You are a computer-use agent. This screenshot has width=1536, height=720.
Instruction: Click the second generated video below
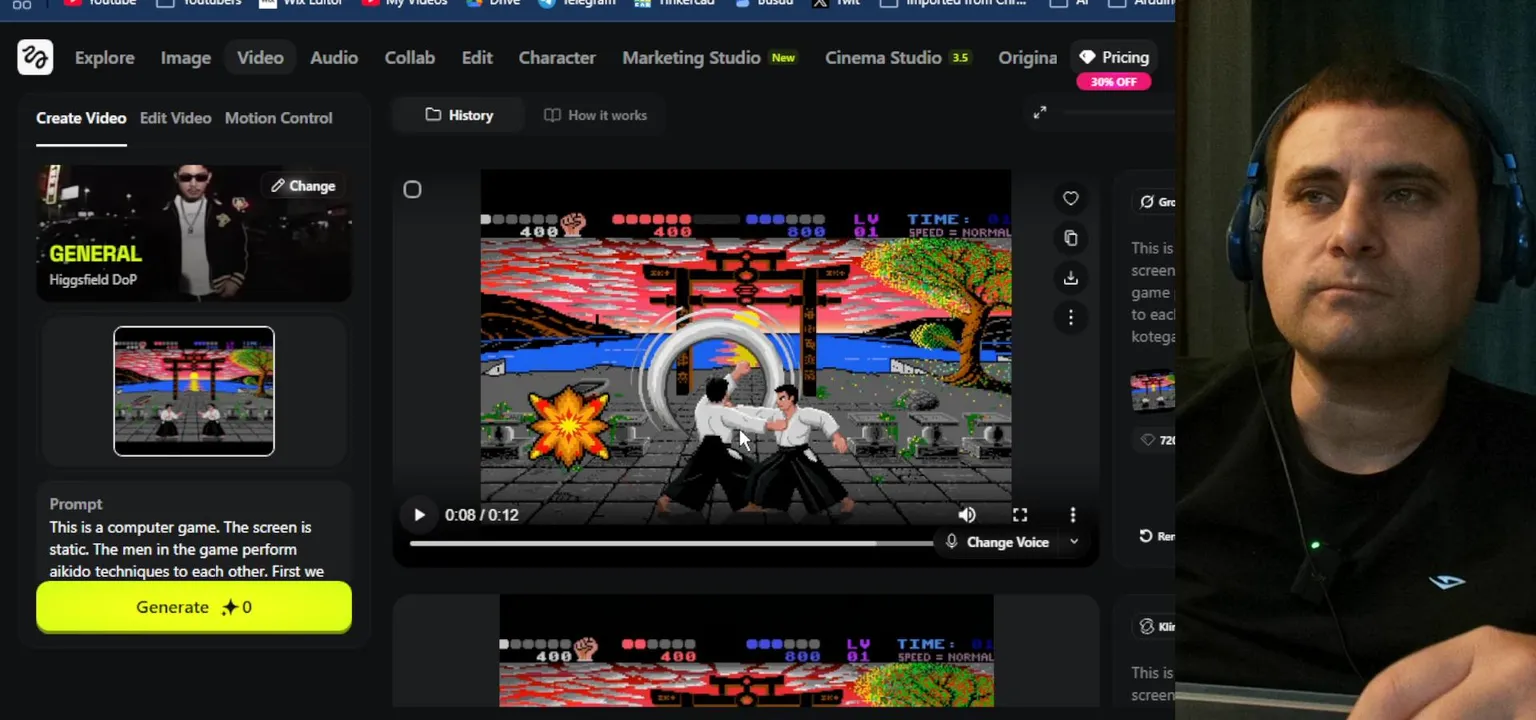(x=746, y=651)
